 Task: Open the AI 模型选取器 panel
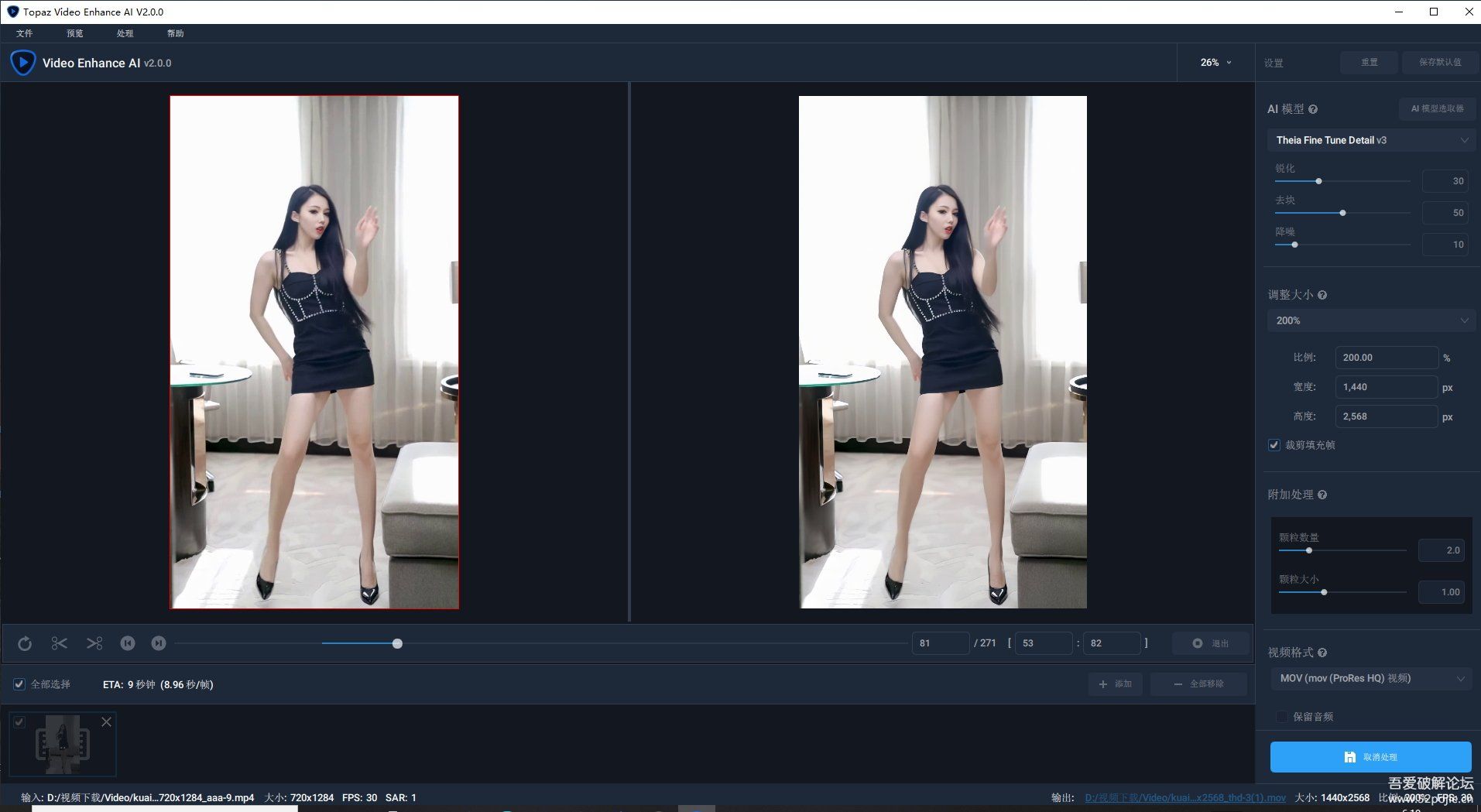point(1436,108)
